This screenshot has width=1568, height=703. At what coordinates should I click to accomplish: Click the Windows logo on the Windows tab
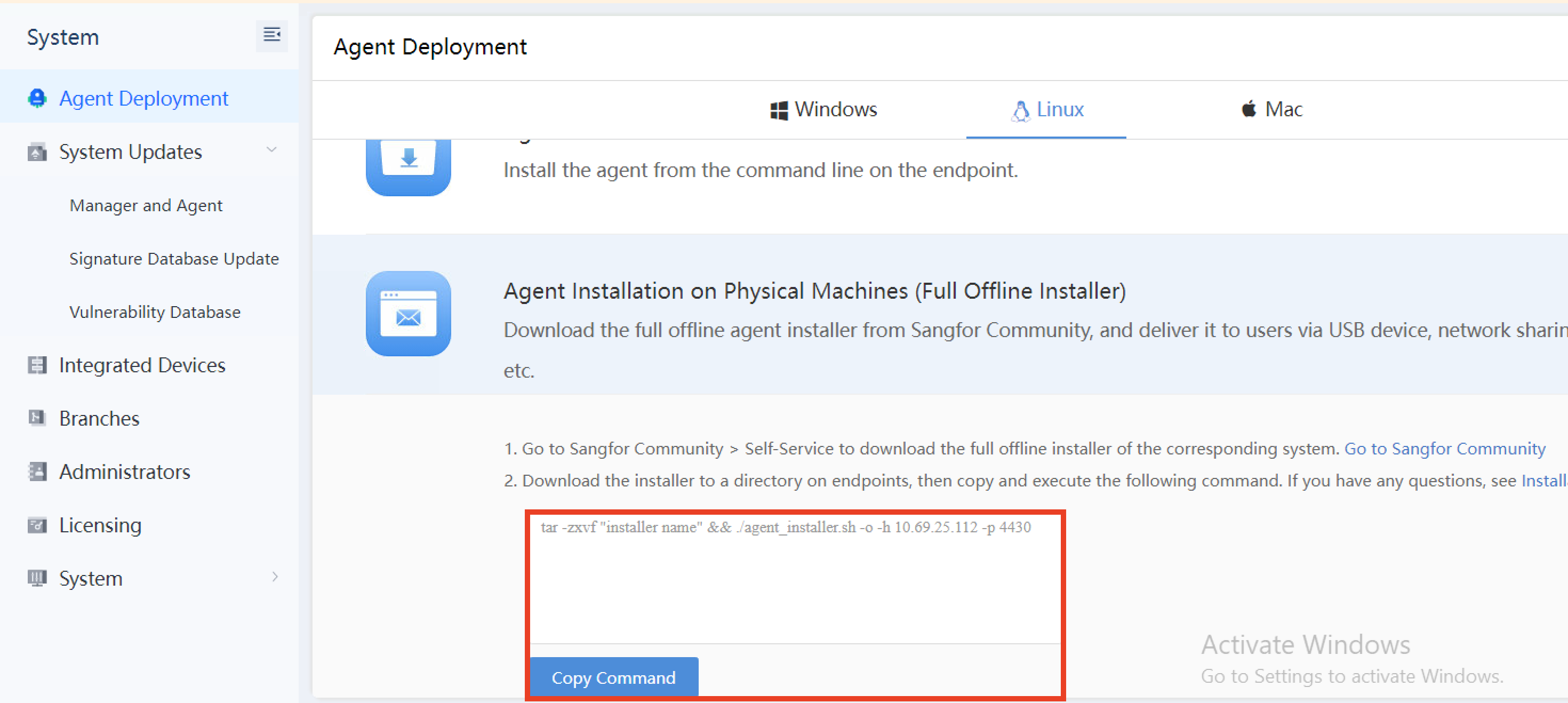pos(778,109)
